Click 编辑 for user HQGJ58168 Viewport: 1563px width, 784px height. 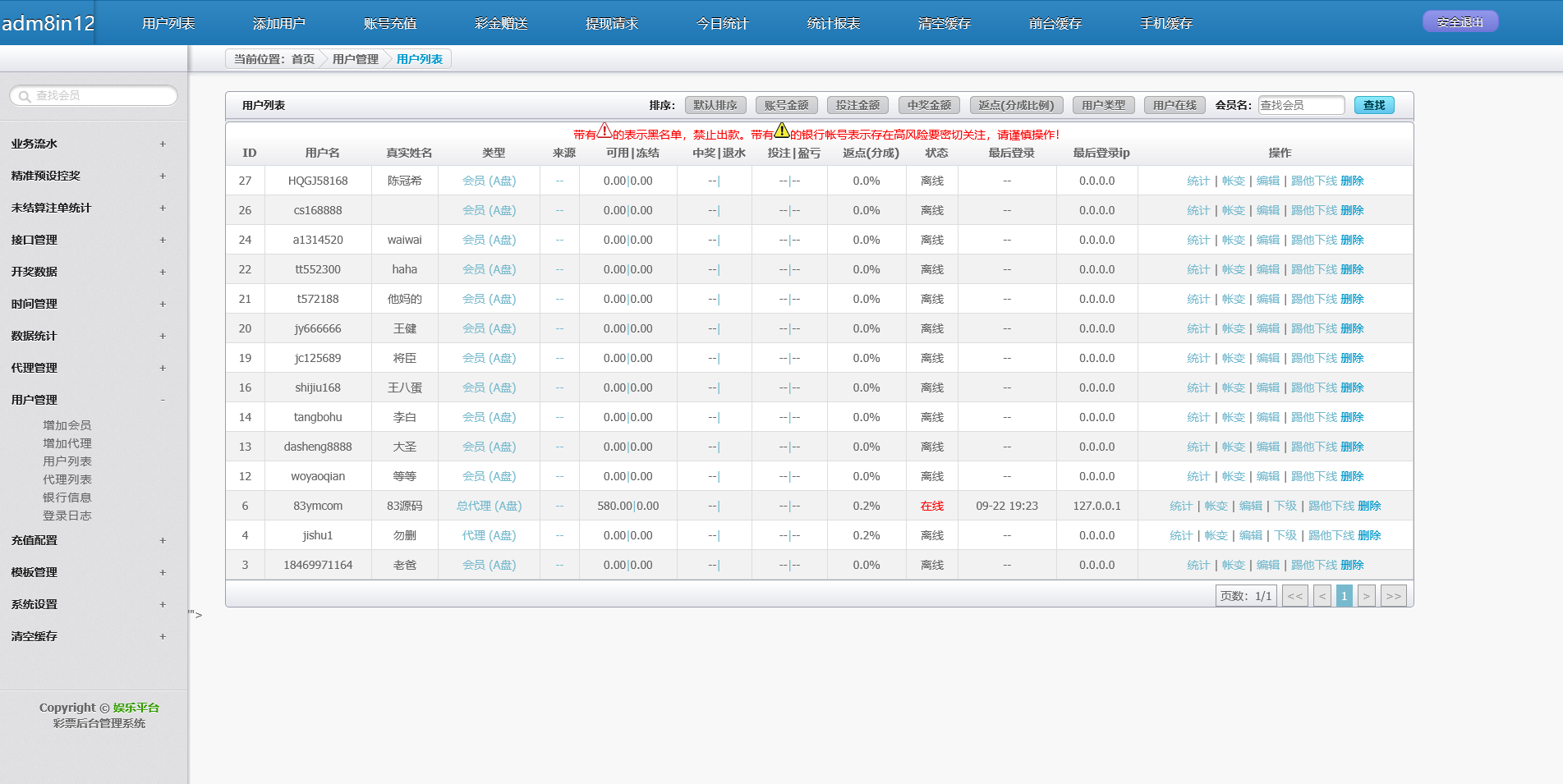[1267, 181]
